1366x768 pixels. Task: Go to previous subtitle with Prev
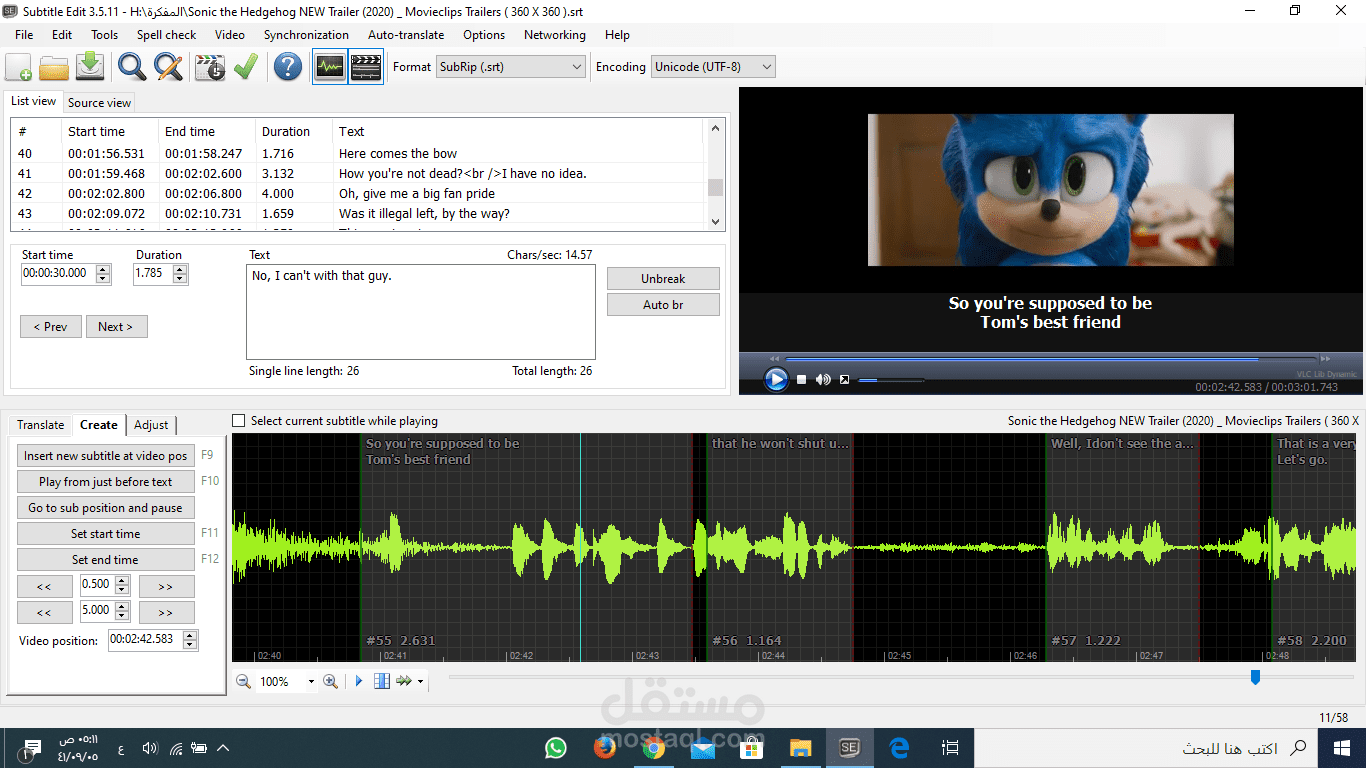(50, 326)
